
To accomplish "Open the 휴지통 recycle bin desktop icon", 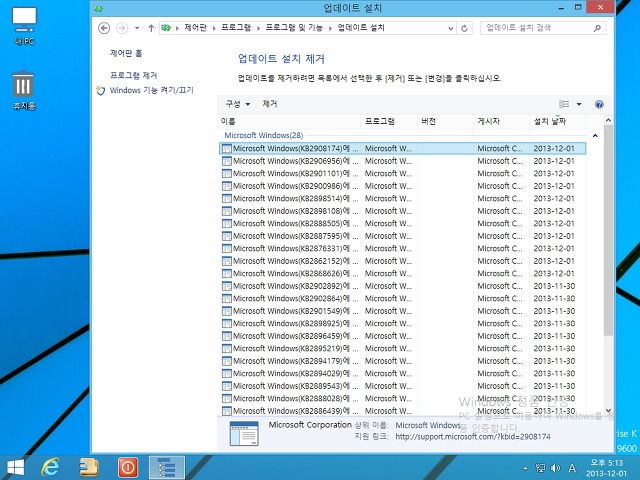I will [x=24, y=91].
